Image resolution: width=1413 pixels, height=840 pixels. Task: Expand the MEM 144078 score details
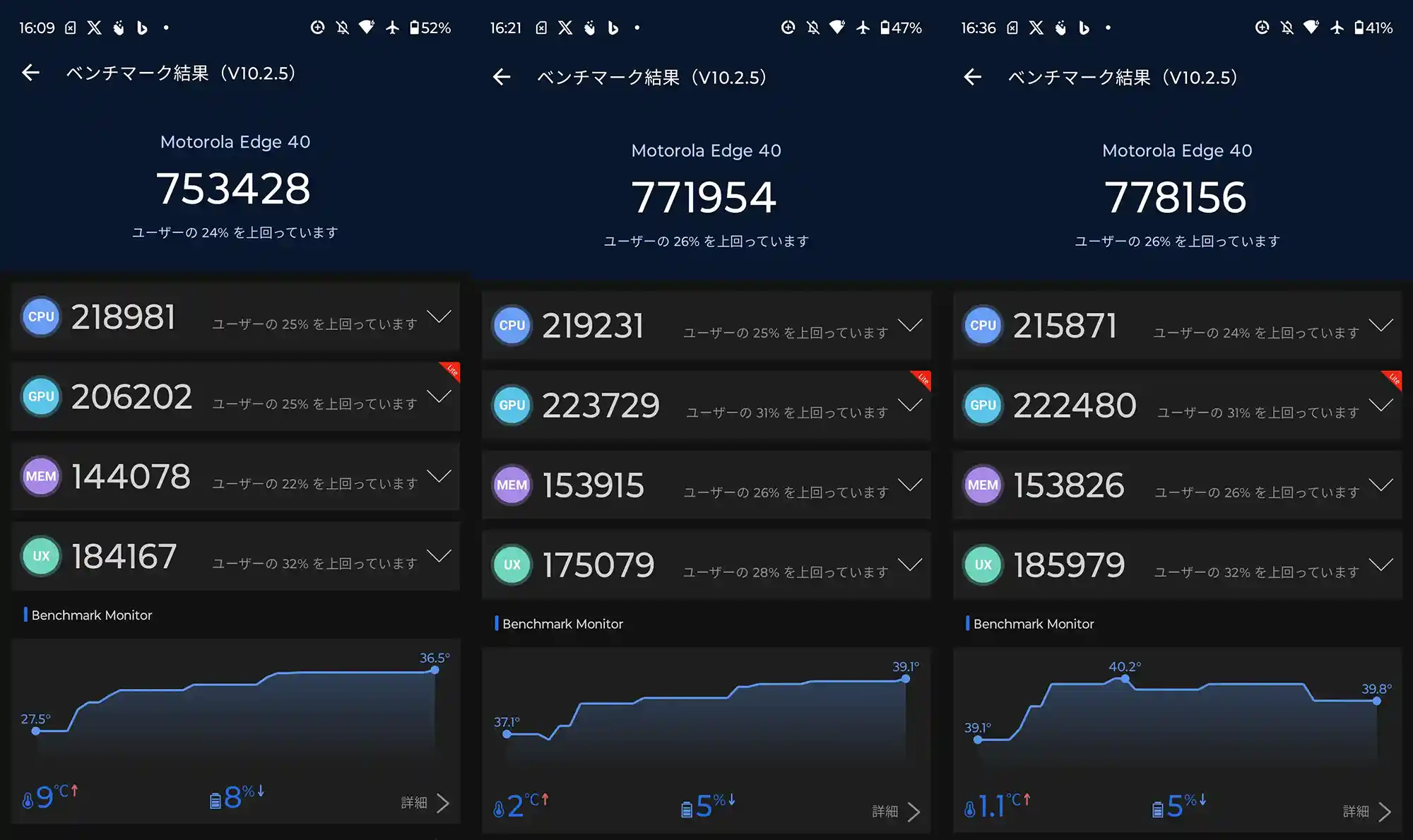(x=439, y=476)
